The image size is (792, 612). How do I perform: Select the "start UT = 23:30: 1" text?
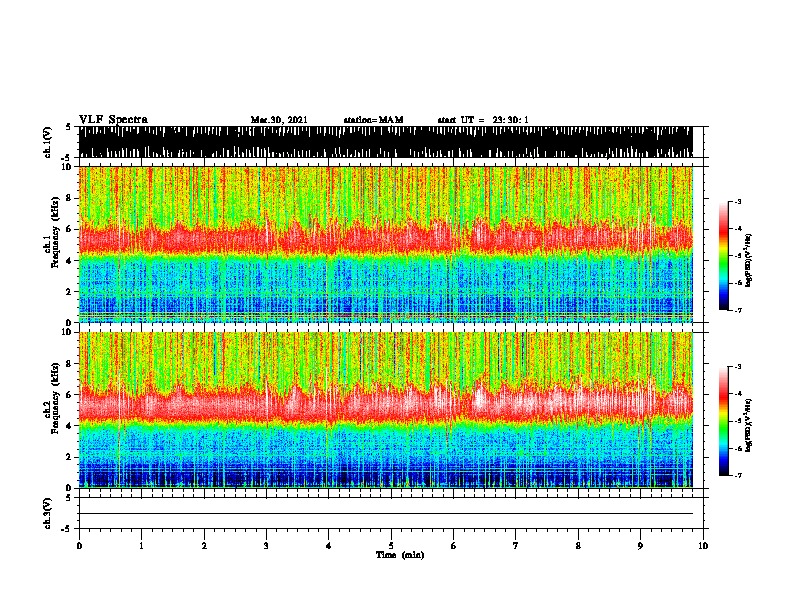tap(483, 120)
